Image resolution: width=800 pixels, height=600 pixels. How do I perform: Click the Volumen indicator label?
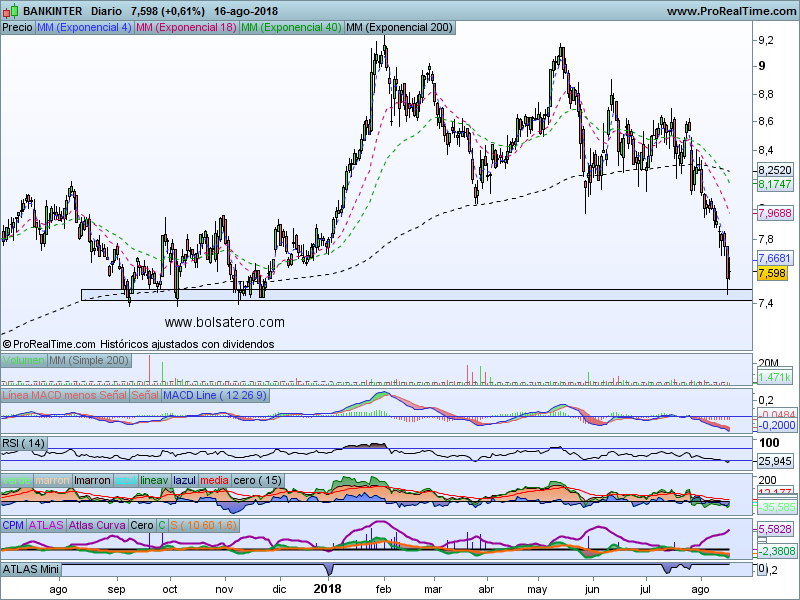coord(24,360)
